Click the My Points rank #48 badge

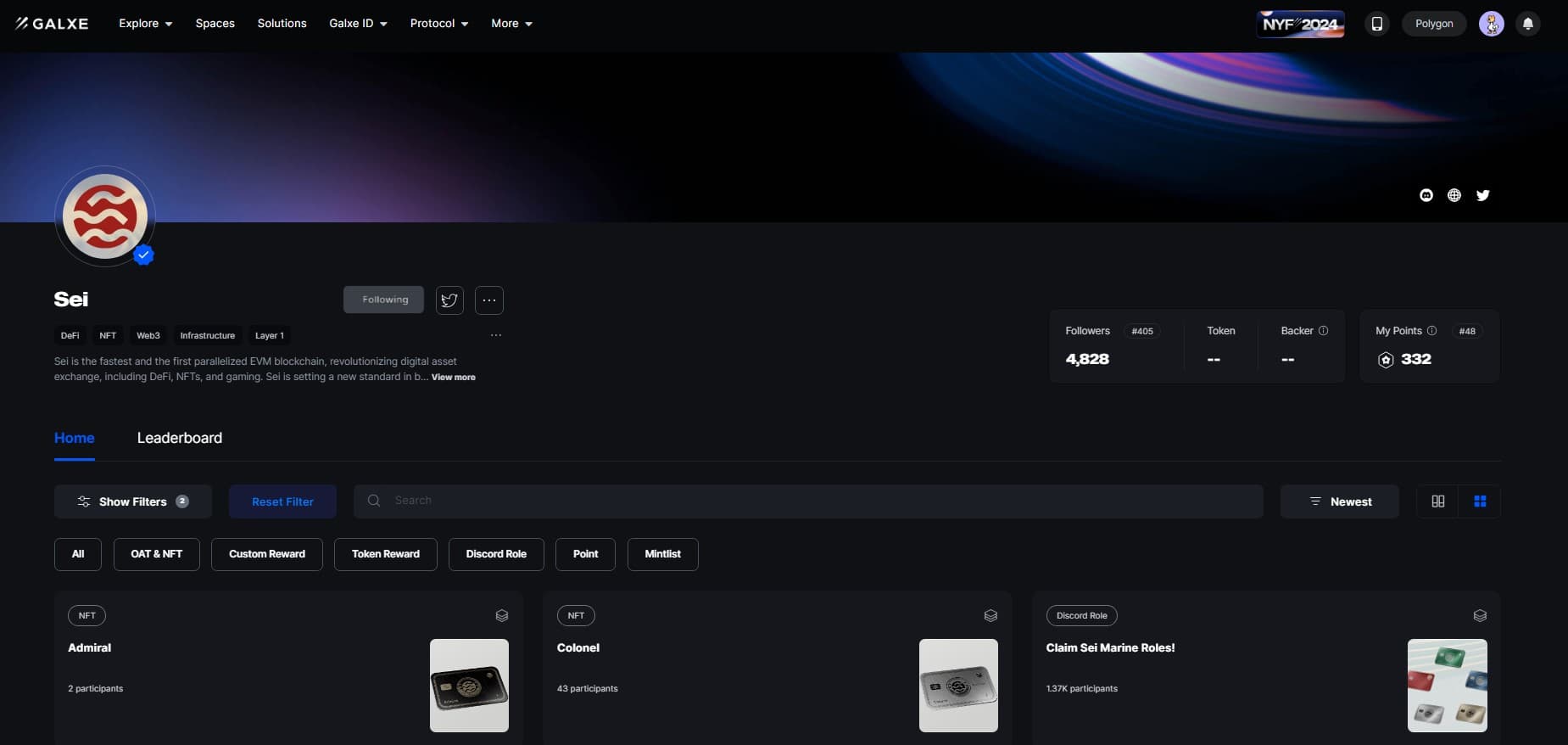click(x=1467, y=331)
